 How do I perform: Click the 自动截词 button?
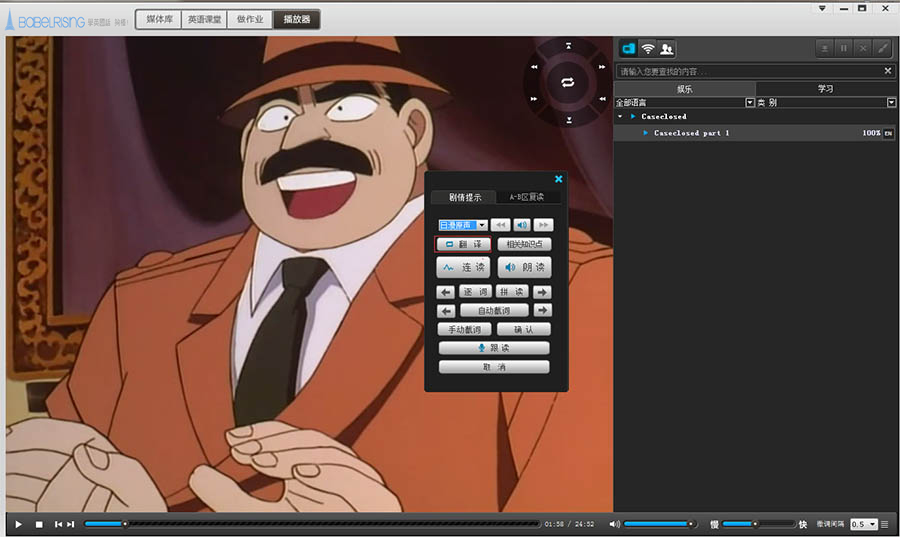point(494,310)
